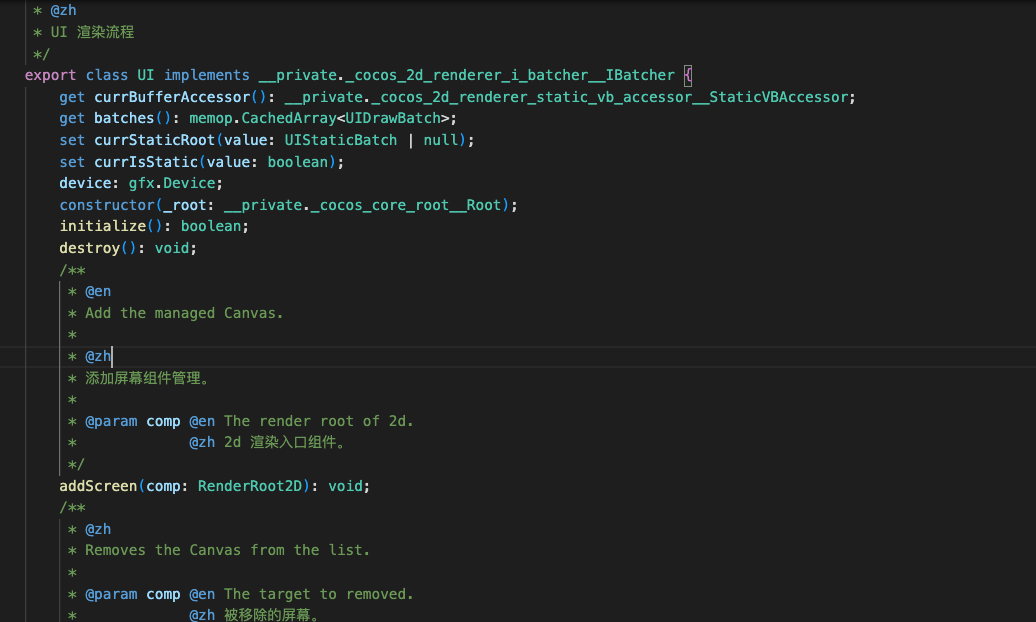
Task: Click 'currBufferAccessor' getter name
Action: (x=172, y=97)
